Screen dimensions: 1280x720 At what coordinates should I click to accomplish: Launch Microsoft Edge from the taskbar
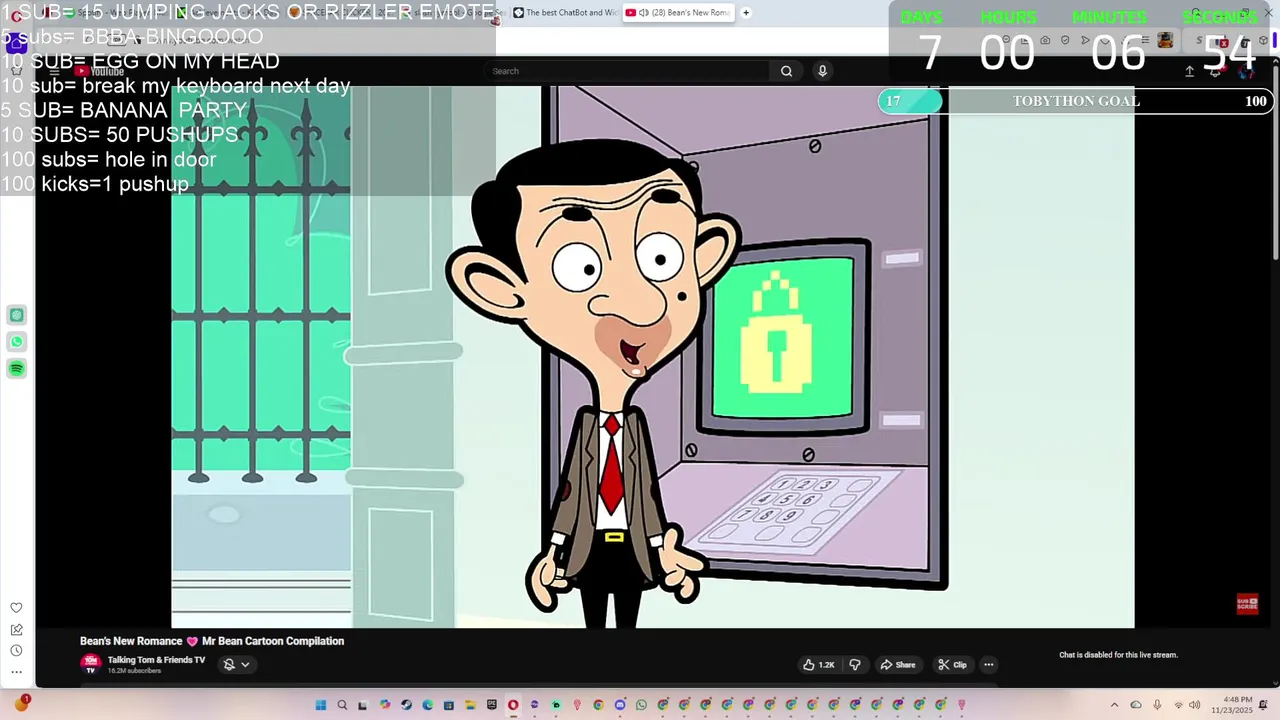(x=427, y=705)
